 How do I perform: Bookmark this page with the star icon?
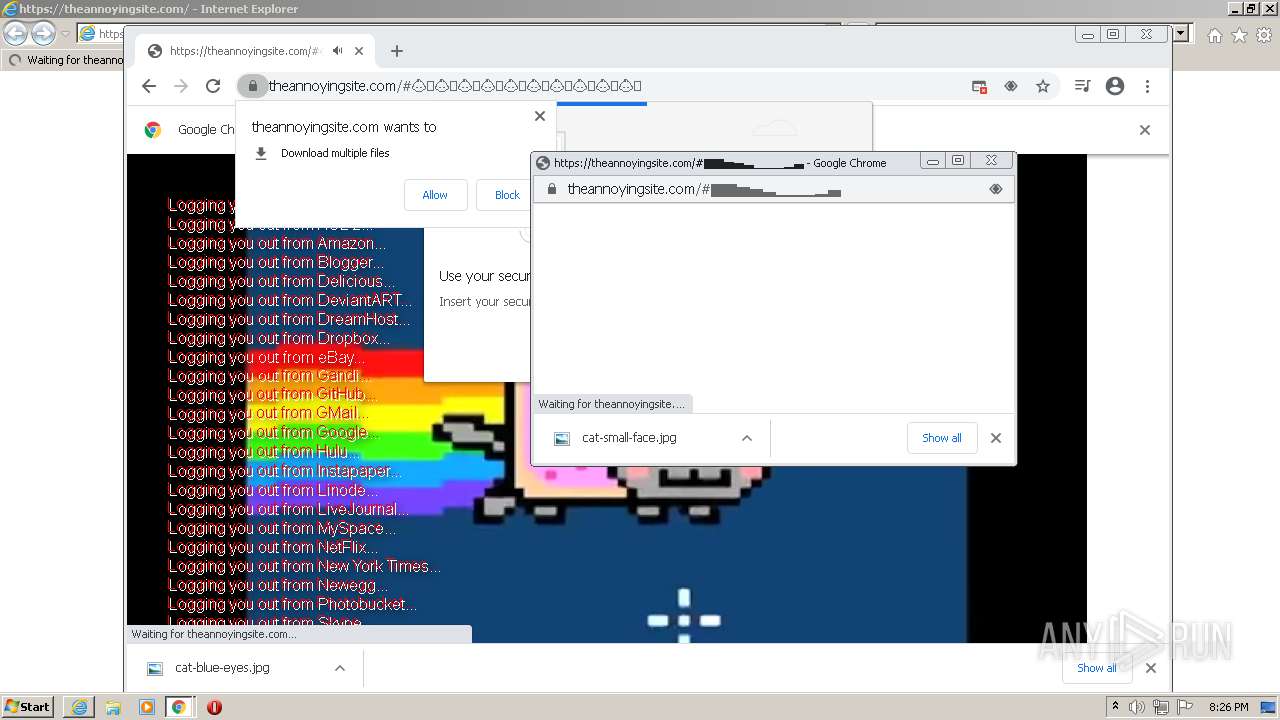pos(1043,87)
